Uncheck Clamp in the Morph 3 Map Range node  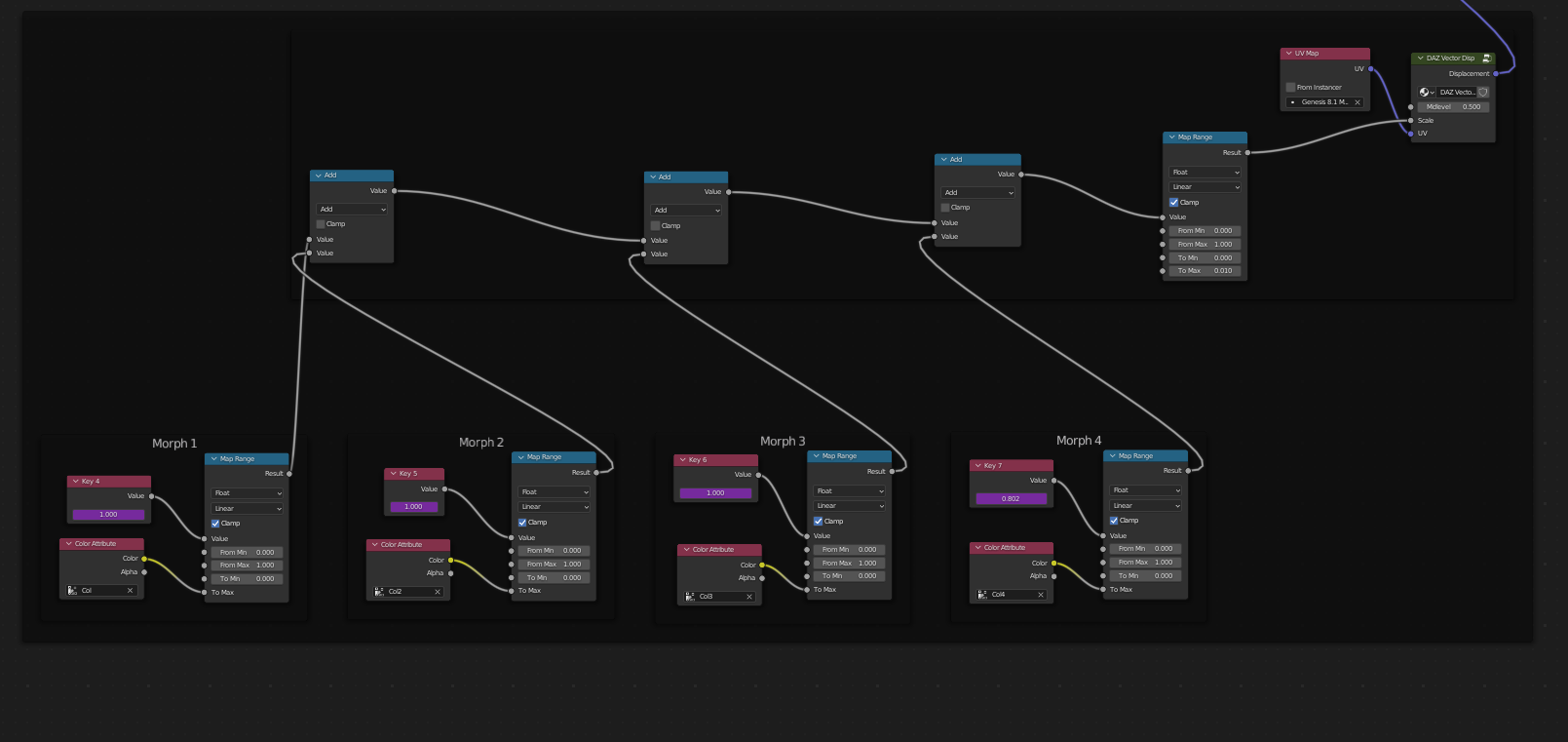(x=819, y=522)
